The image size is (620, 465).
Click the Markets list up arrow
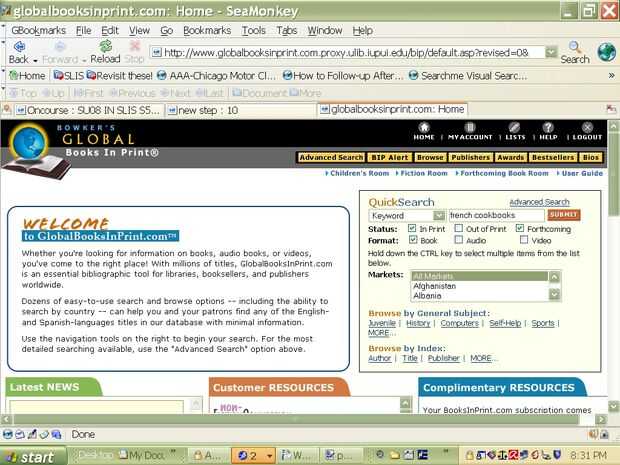pyautogui.click(x=554, y=277)
